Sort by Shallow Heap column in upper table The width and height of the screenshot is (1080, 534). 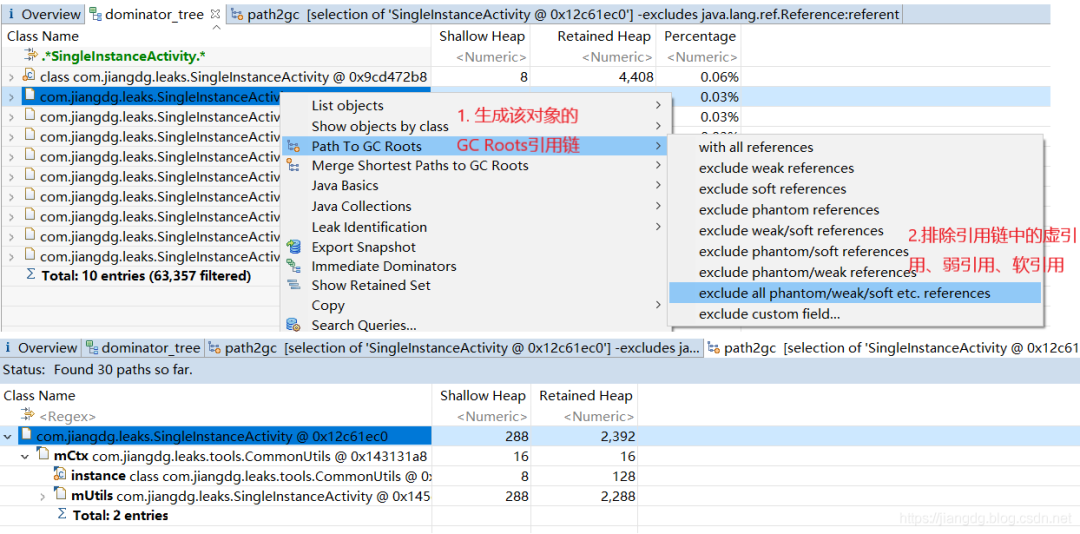click(481, 37)
